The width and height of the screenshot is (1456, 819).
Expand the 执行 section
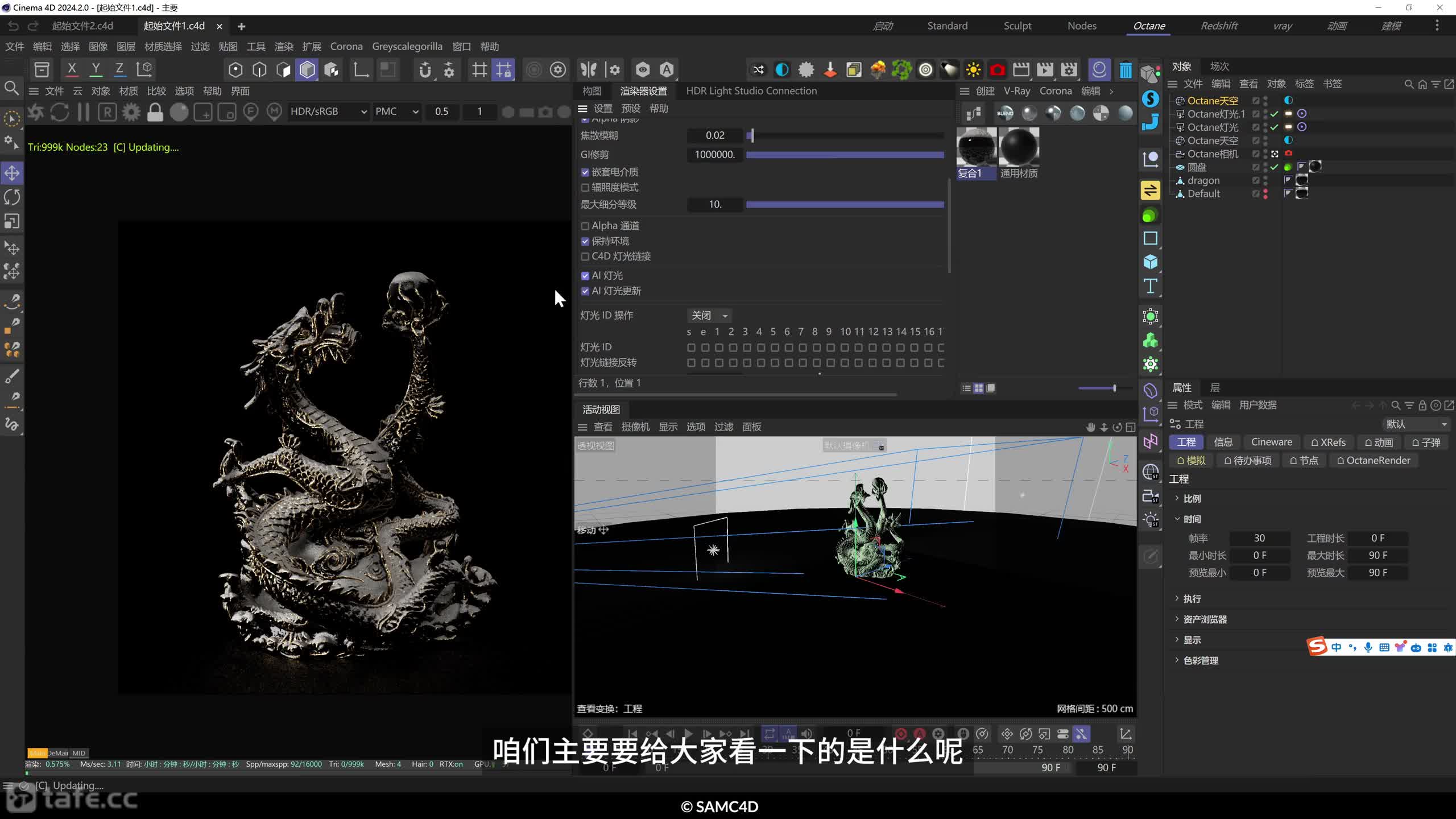(x=1177, y=598)
